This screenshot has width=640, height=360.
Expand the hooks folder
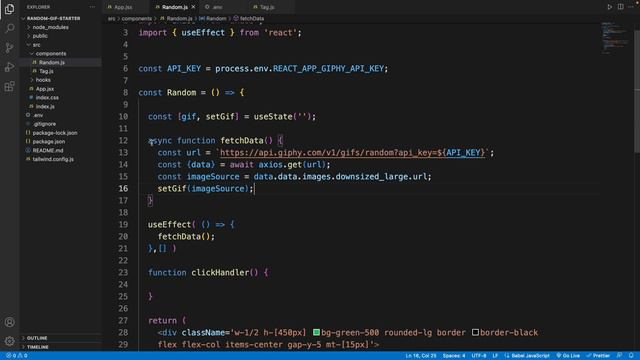point(43,80)
